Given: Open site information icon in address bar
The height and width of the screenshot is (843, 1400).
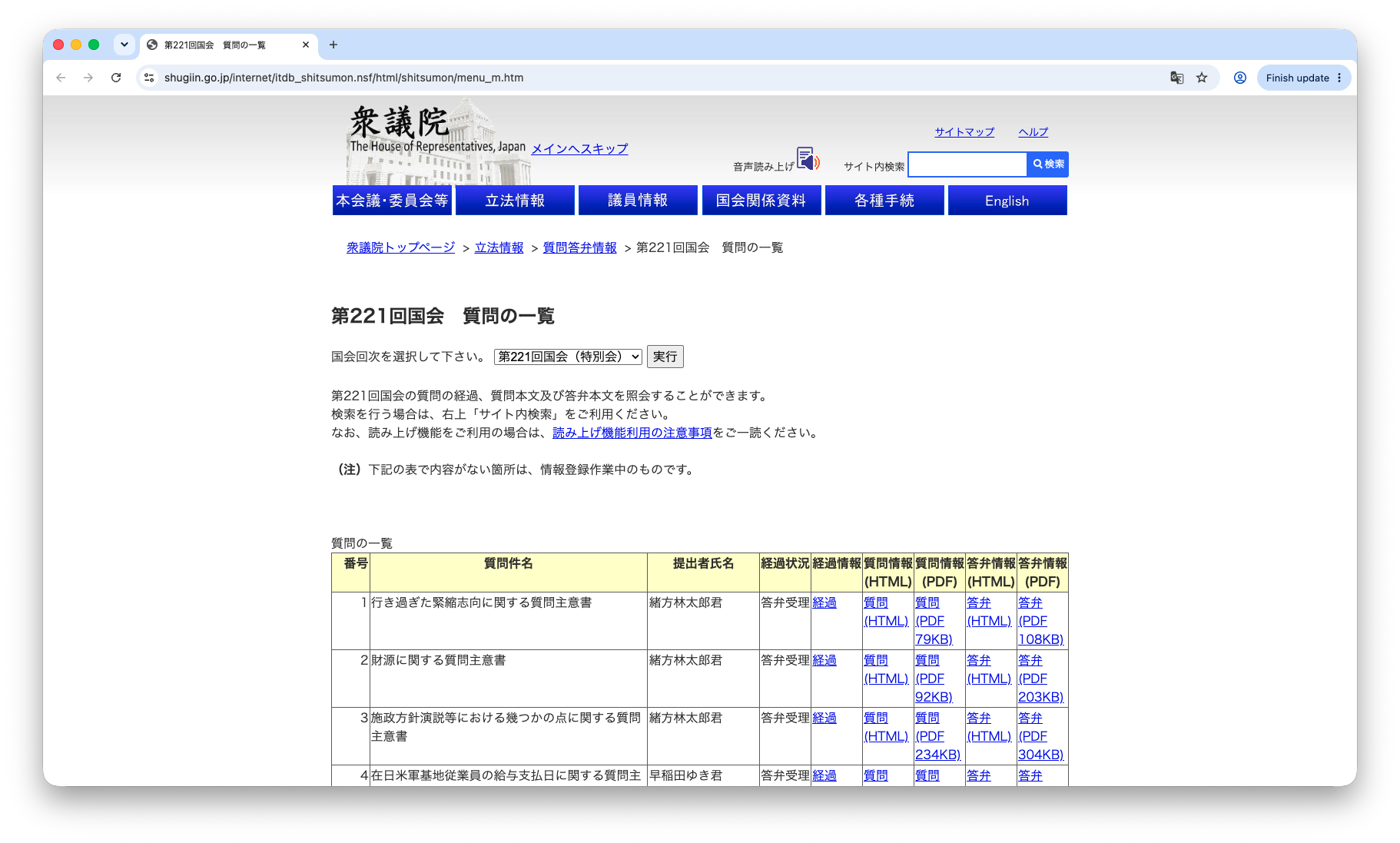Looking at the screenshot, I should click(150, 78).
